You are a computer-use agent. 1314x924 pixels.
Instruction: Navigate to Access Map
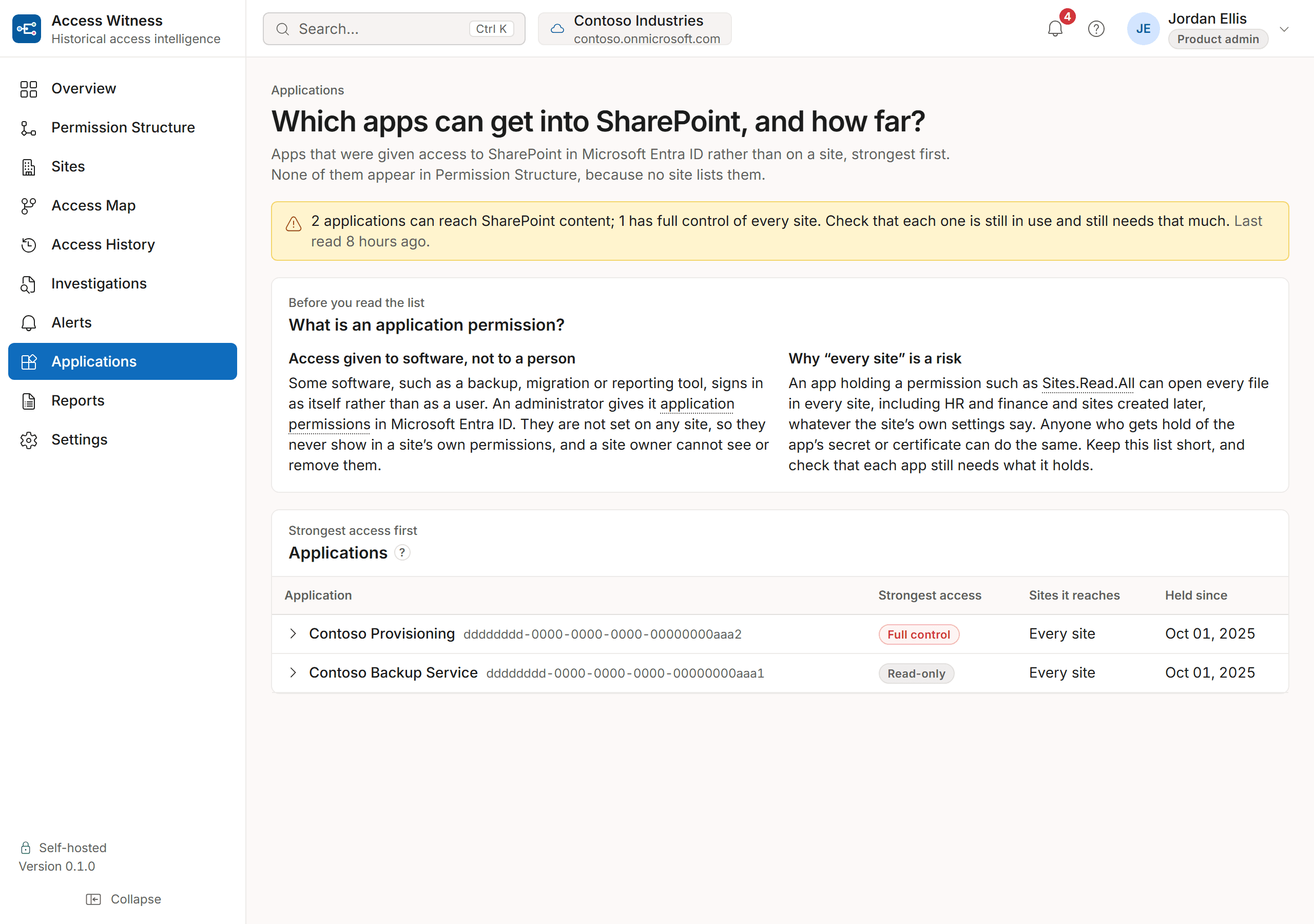(x=123, y=205)
